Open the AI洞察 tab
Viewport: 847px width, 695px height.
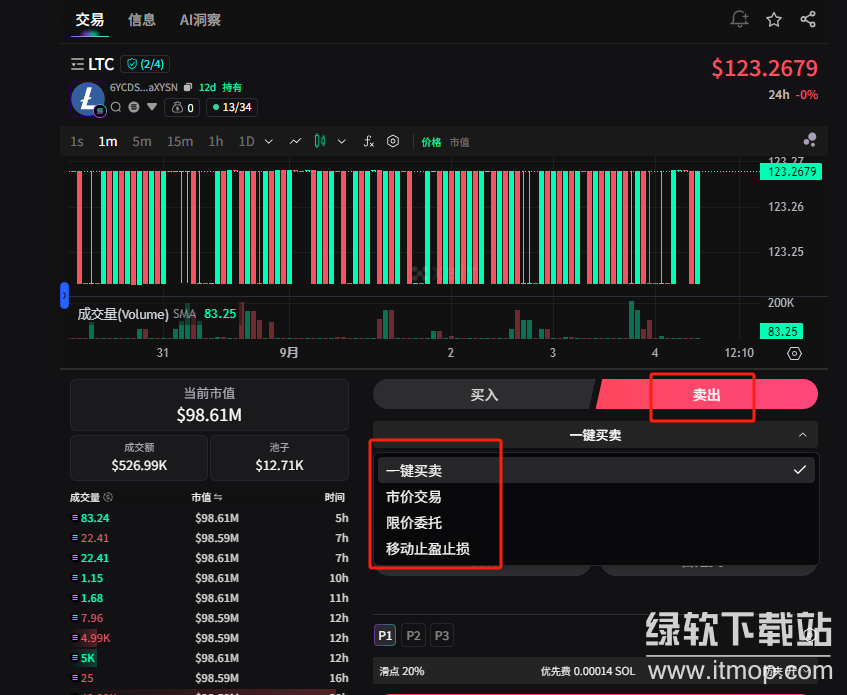pyautogui.click(x=200, y=19)
